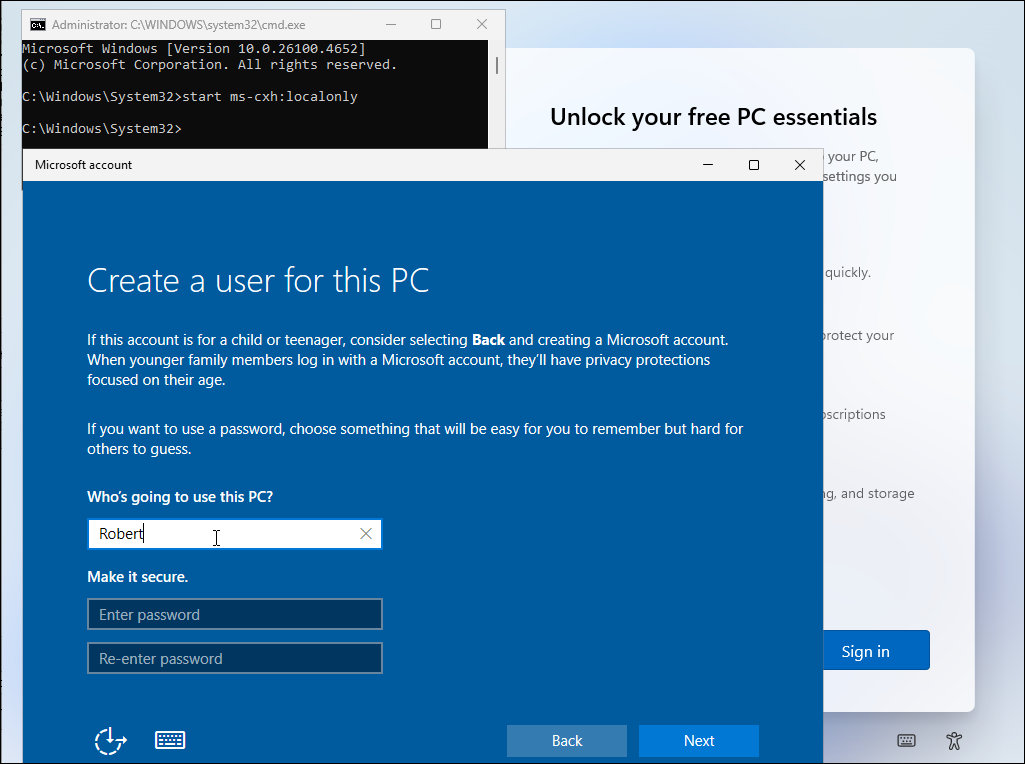1025x764 pixels.
Task: Click the accessibility icon in the dialog's bottom-left
Action: coord(110,740)
